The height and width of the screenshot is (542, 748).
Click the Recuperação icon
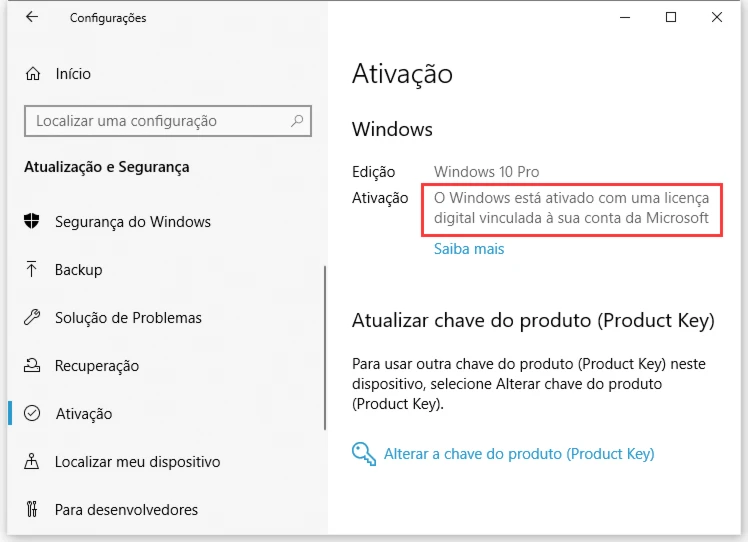(x=33, y=366)
